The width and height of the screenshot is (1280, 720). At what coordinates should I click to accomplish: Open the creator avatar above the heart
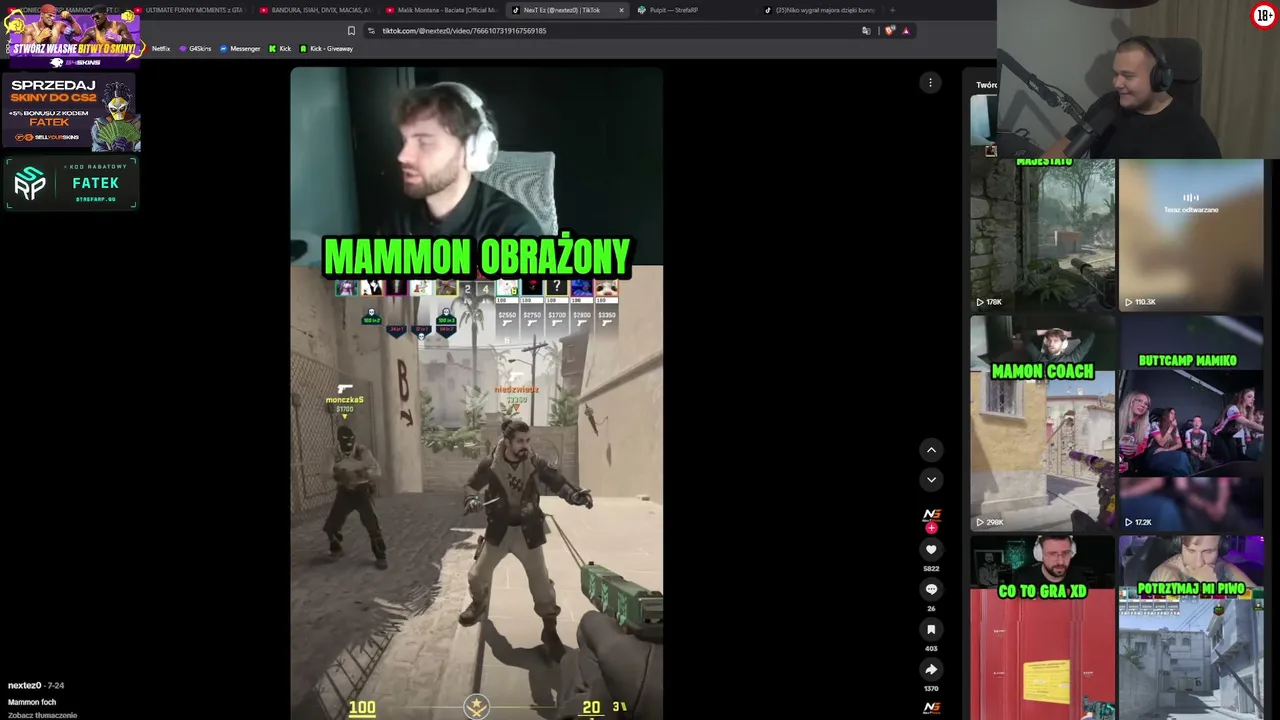pos(931,514)
